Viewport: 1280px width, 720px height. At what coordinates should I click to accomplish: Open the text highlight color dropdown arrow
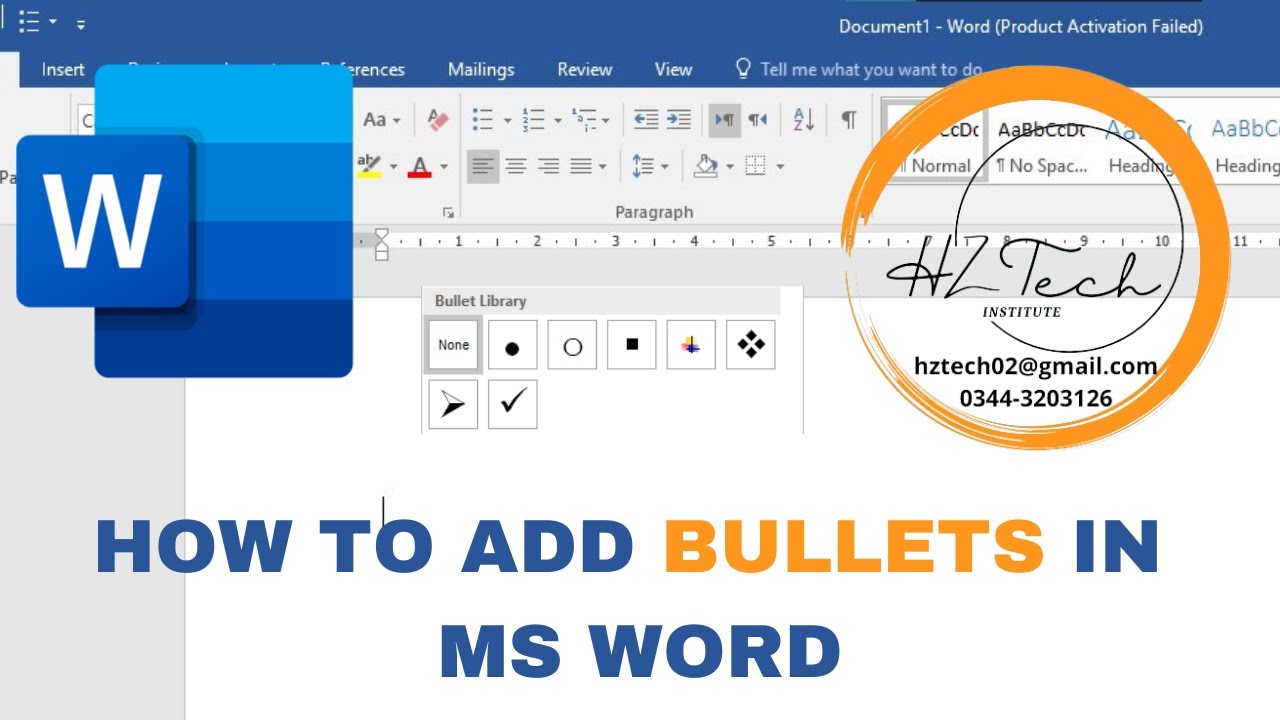pos(393,167)
